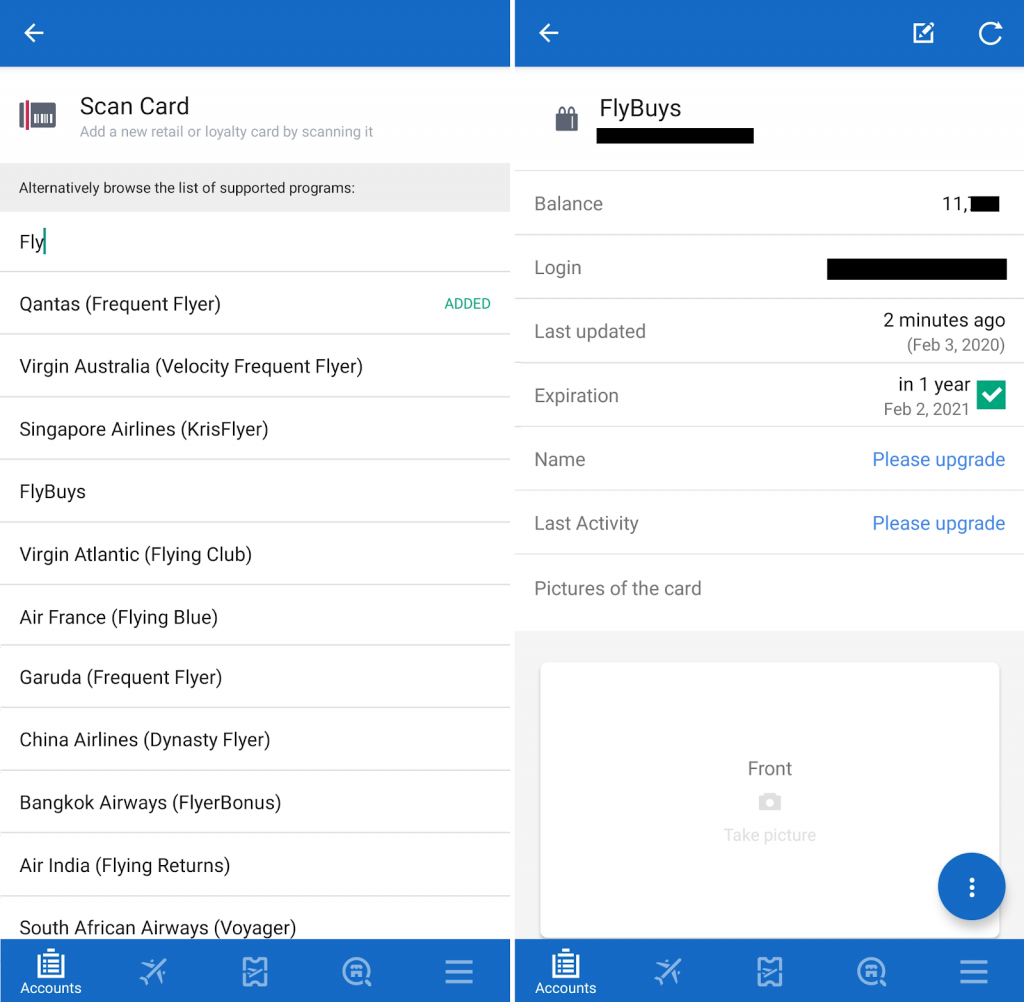This screenshot has width=1024, height=1002.
Task: Focus the program search field containing Fly
Action: tap(255, 242)
